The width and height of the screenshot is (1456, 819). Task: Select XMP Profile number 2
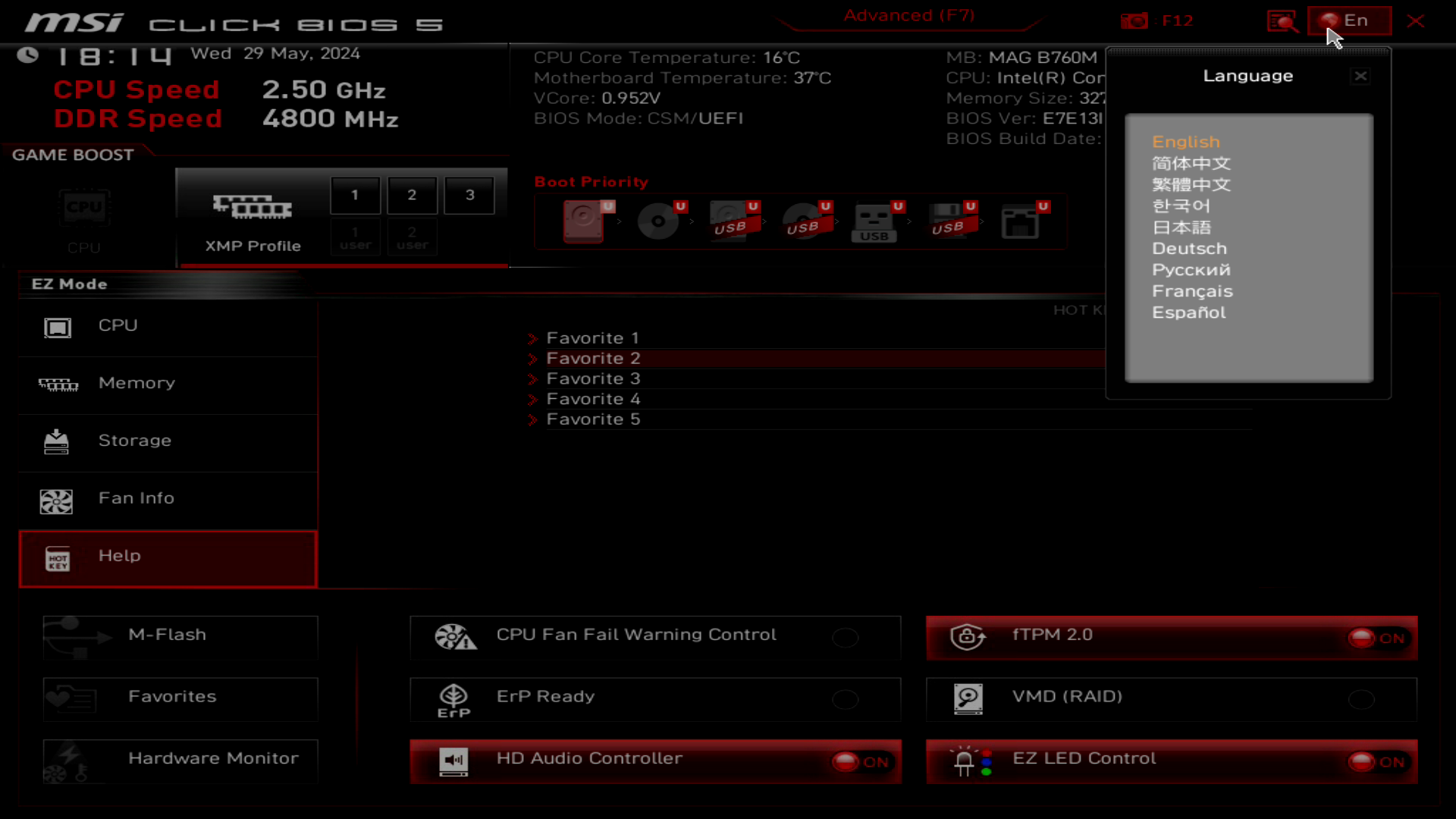pos(412,195)
